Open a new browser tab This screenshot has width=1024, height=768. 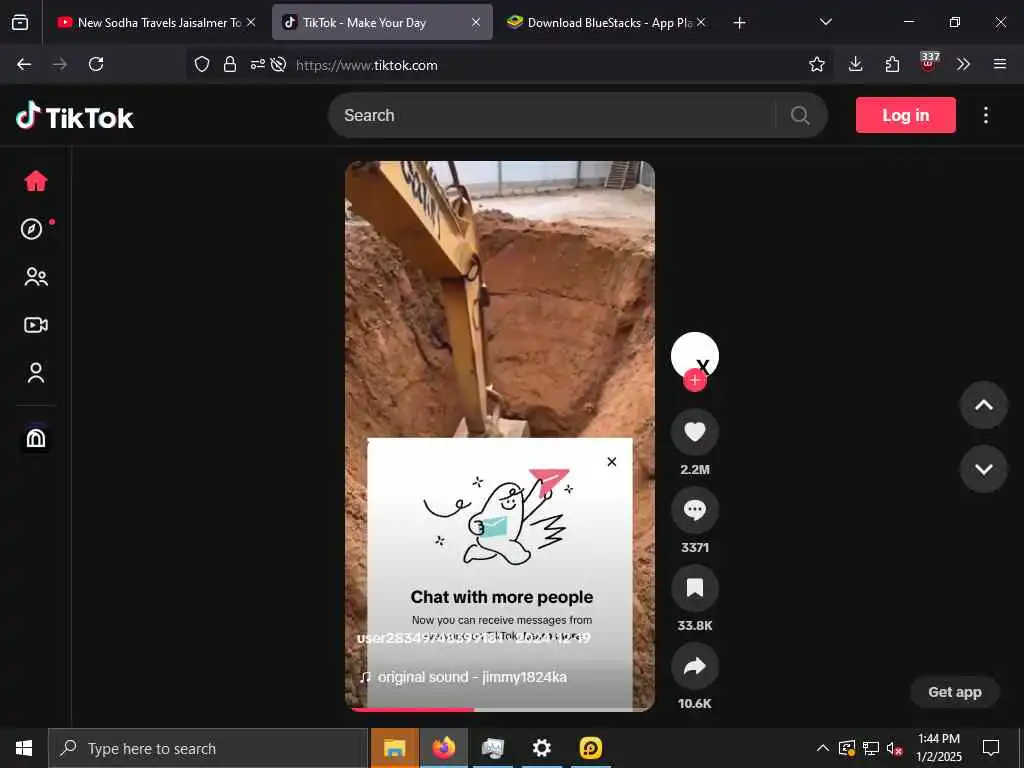tap(739, 23)
